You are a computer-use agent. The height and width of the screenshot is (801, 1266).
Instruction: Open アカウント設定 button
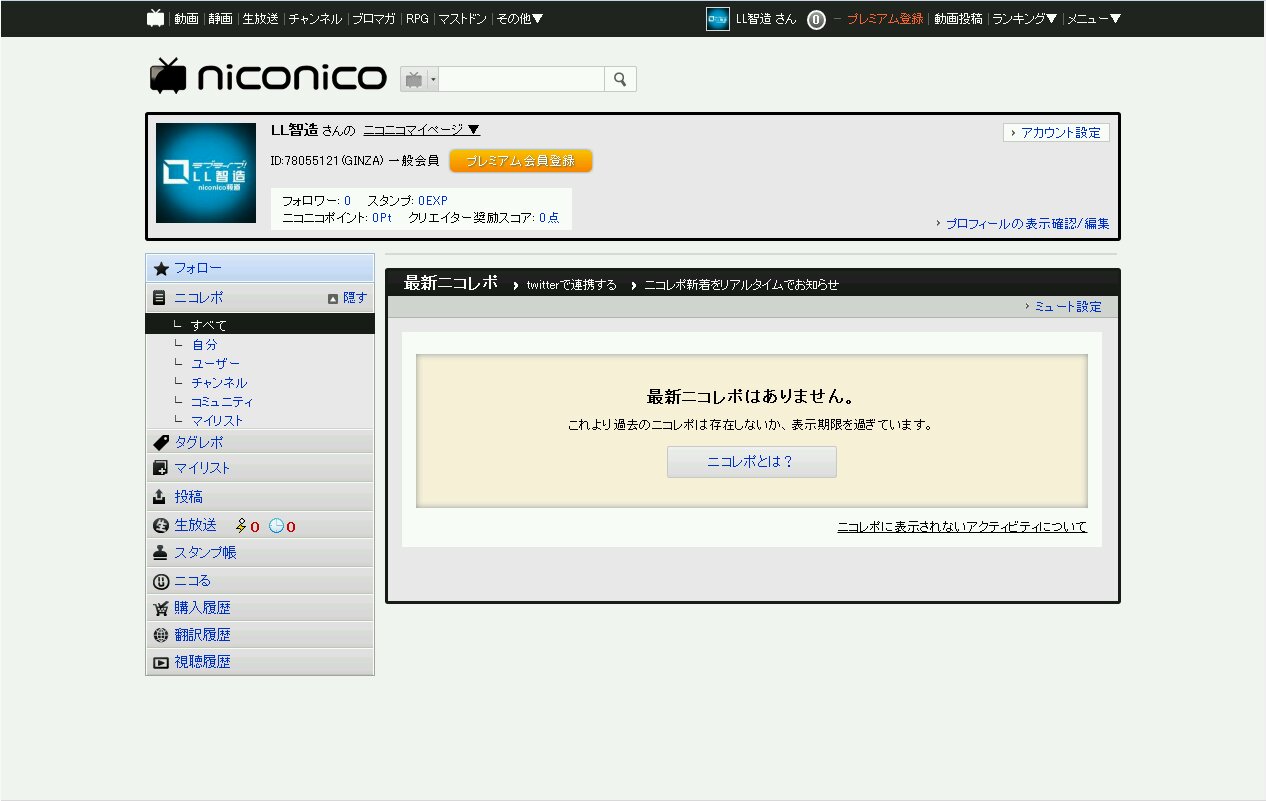[x=1056, y=132]
